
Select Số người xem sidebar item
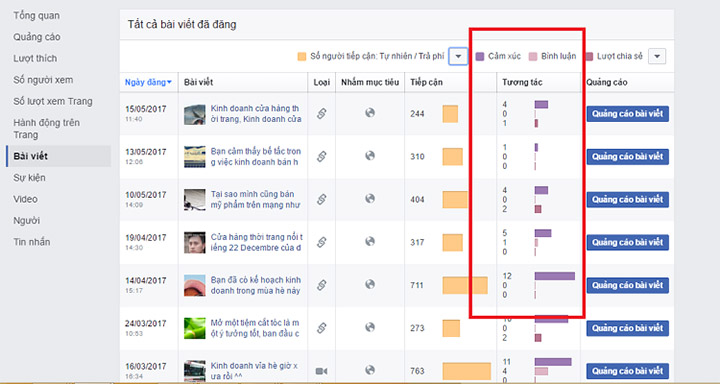[43, 79]
